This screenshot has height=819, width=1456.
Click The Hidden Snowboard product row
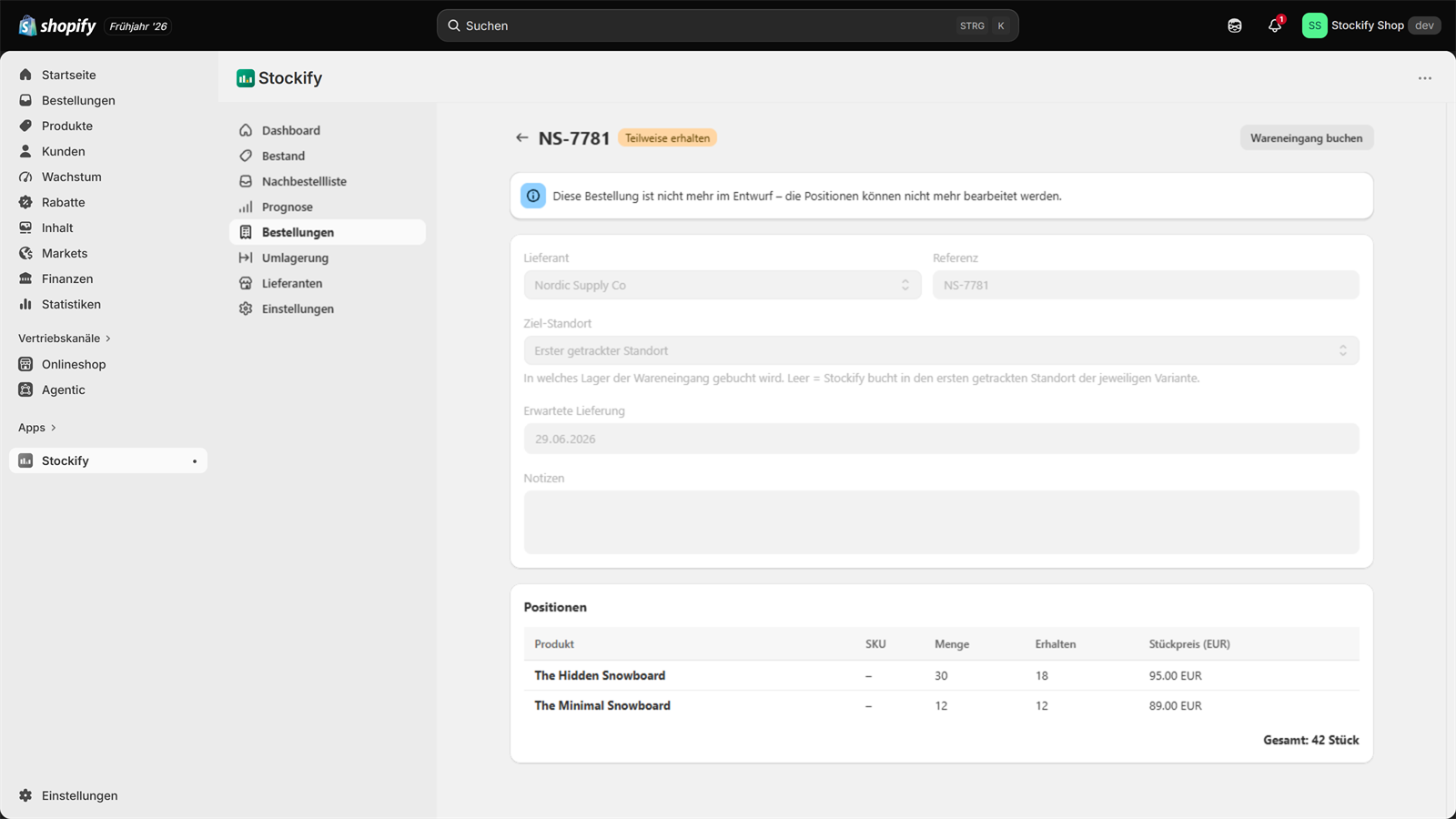click(x=941, y=675)
